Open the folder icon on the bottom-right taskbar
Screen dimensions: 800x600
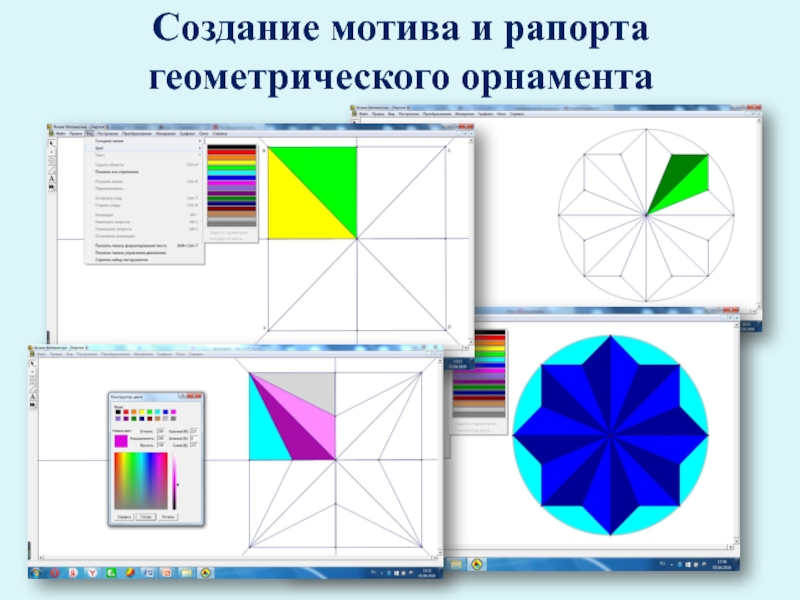(456, 564)
